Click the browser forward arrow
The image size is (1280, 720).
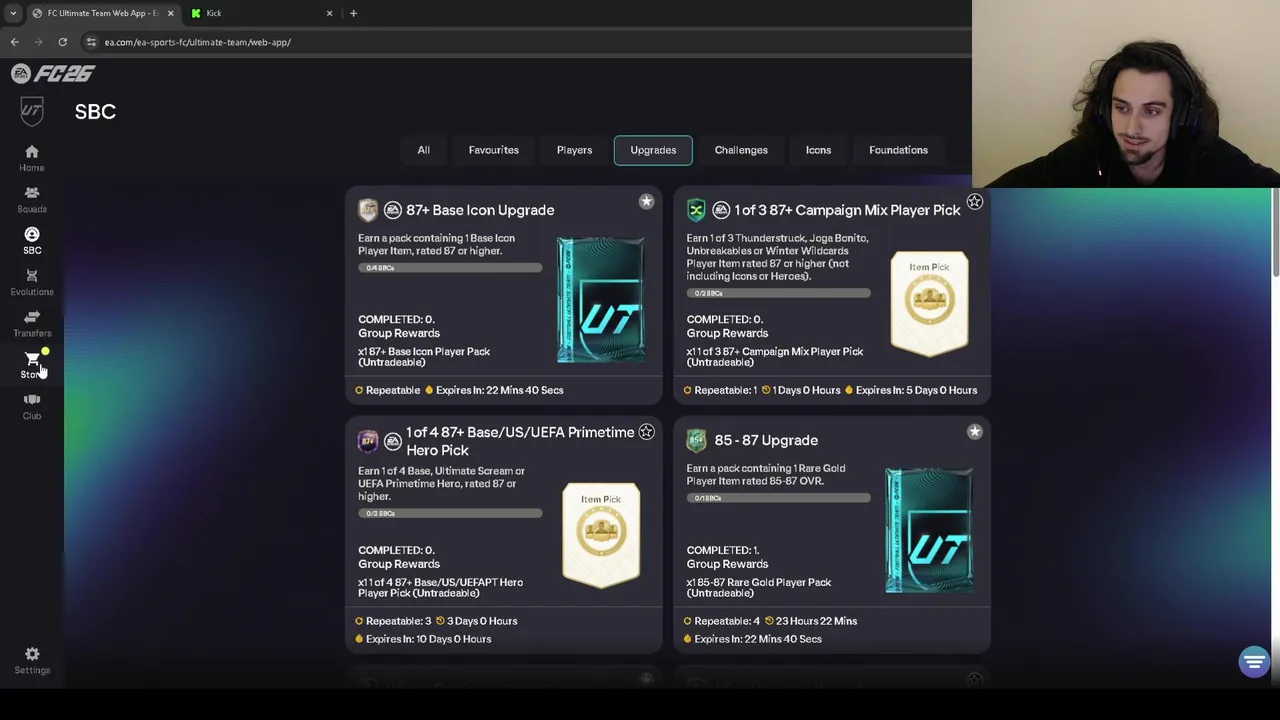[x=39, y=42]
